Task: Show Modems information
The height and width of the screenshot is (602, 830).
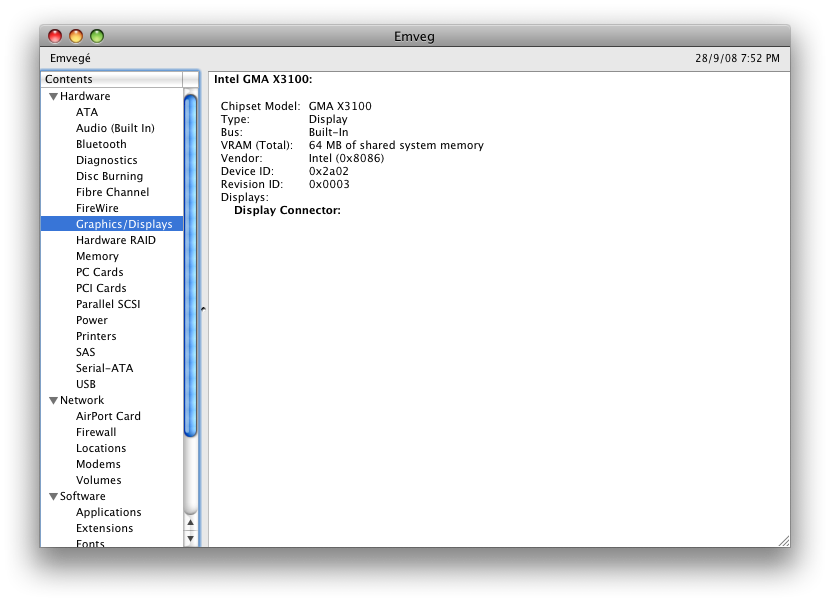Action: click(x=98, y=464)
